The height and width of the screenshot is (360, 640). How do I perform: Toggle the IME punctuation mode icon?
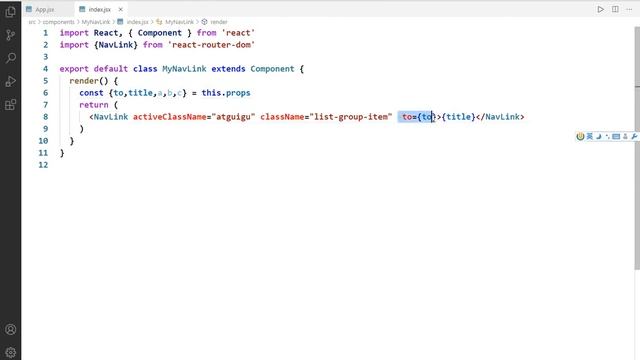point(607,136)
